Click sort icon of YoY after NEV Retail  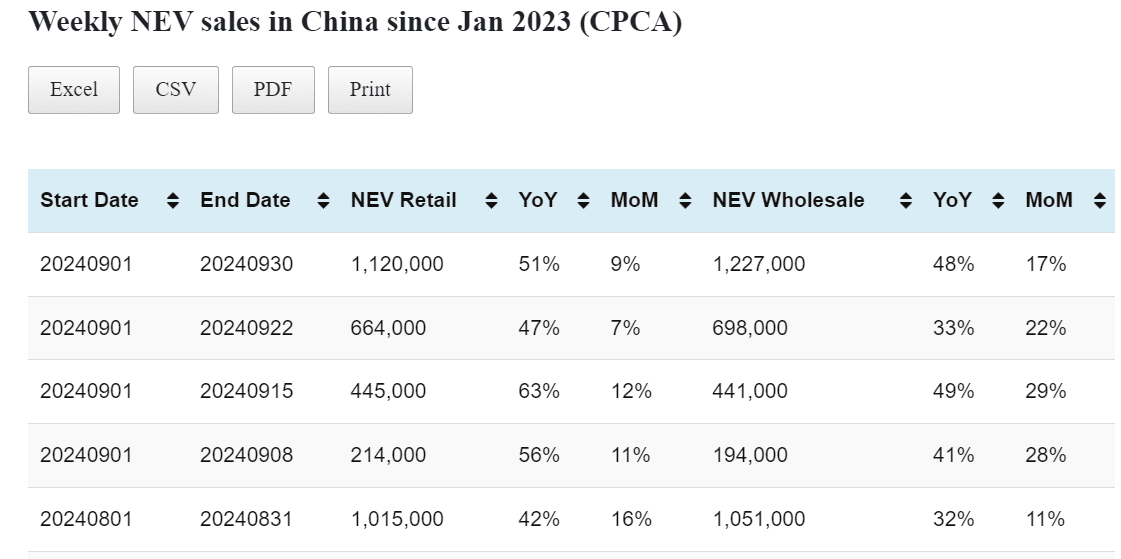coord(583,201)
